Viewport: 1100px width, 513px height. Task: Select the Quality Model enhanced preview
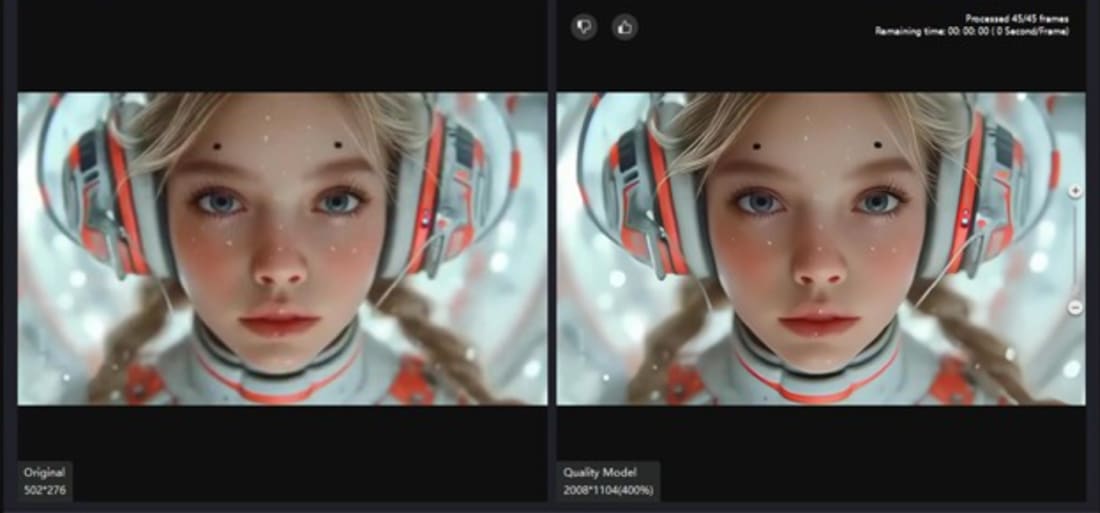[x=820, y=248]
